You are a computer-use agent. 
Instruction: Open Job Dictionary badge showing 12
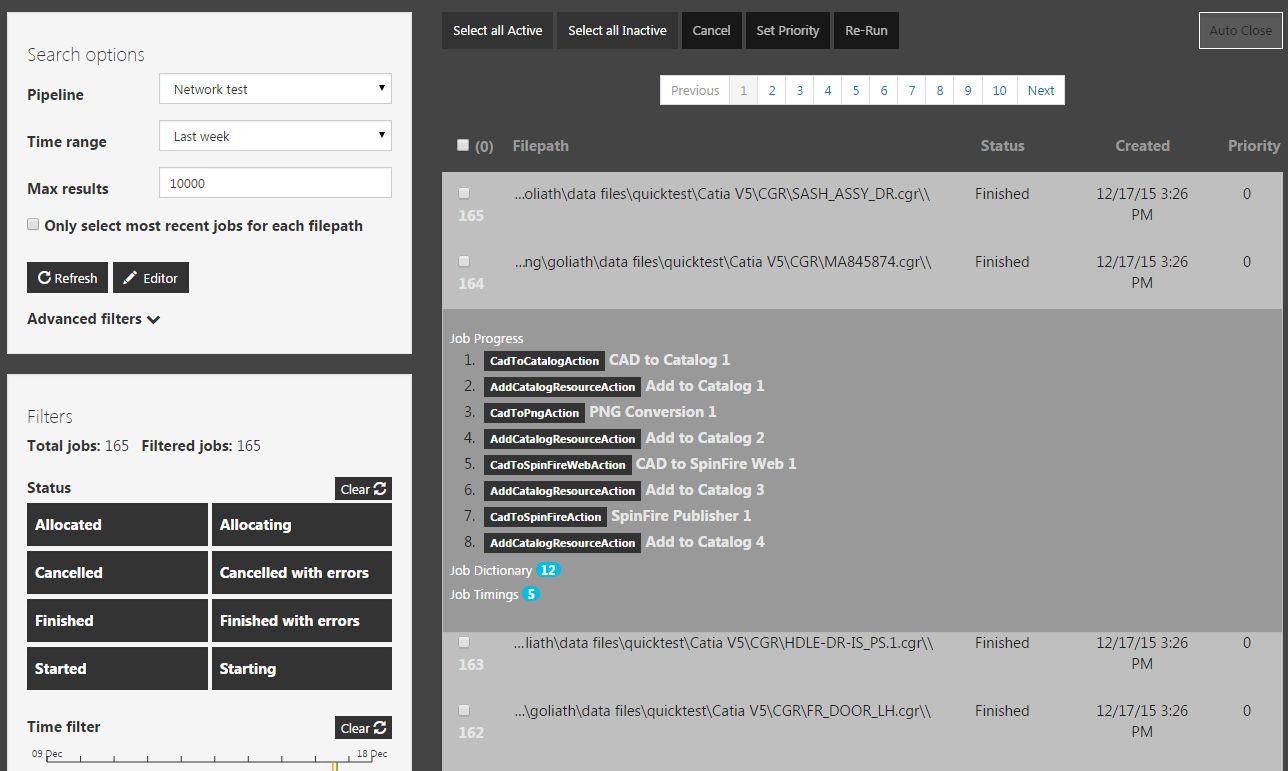(548, 570)
